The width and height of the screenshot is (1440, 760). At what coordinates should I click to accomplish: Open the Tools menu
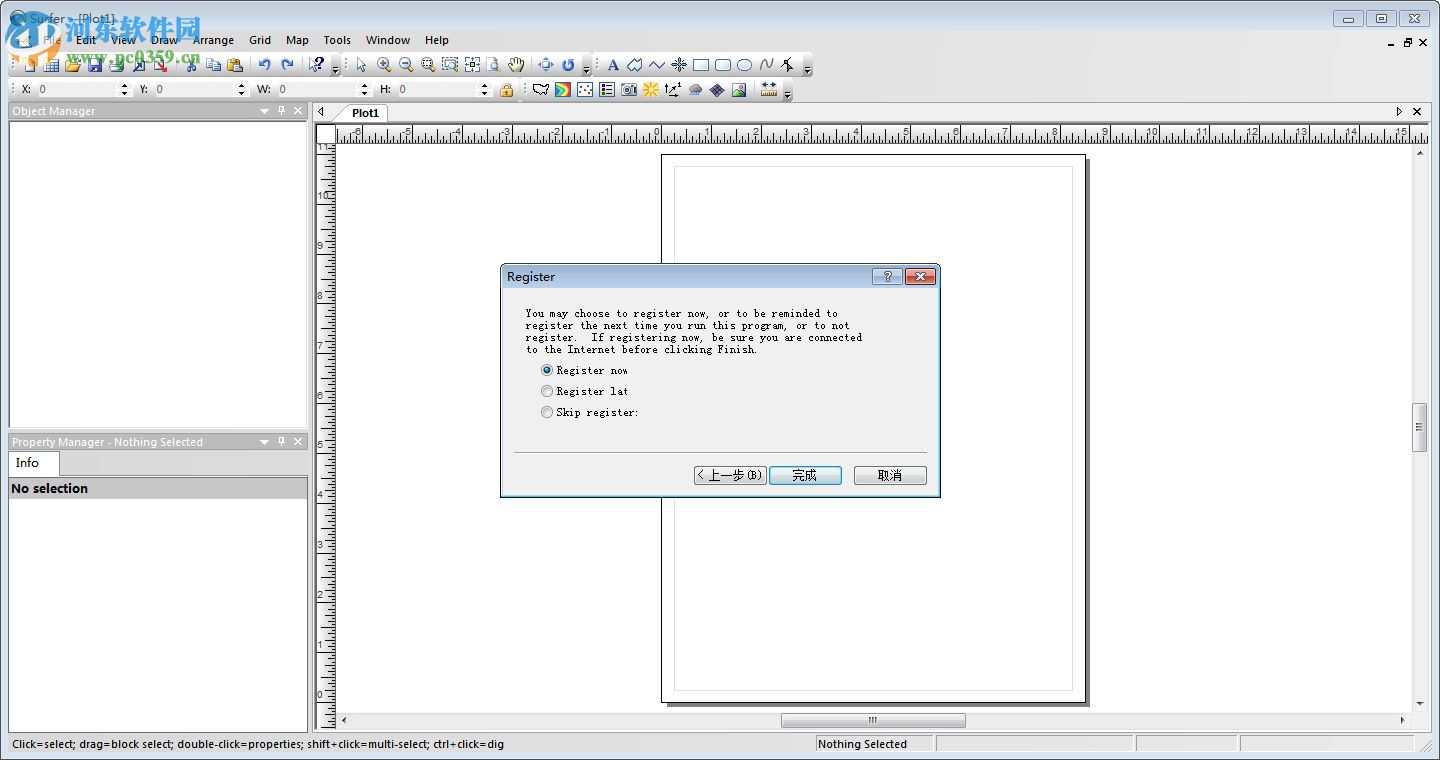pos(337,40)
